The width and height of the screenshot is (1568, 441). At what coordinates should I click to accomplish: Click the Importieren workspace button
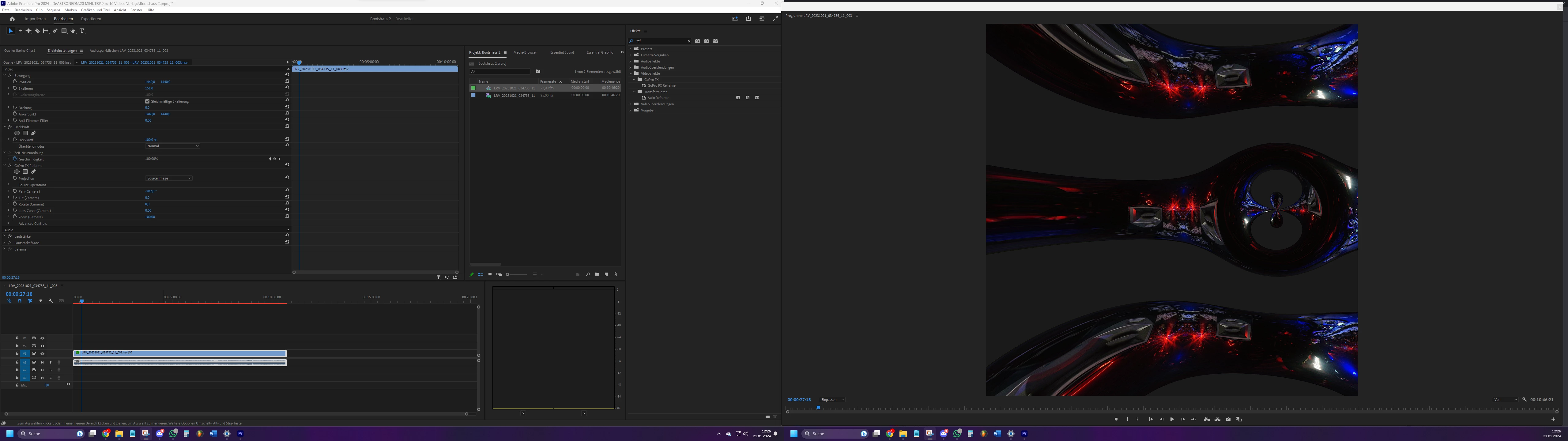[35, 19]
